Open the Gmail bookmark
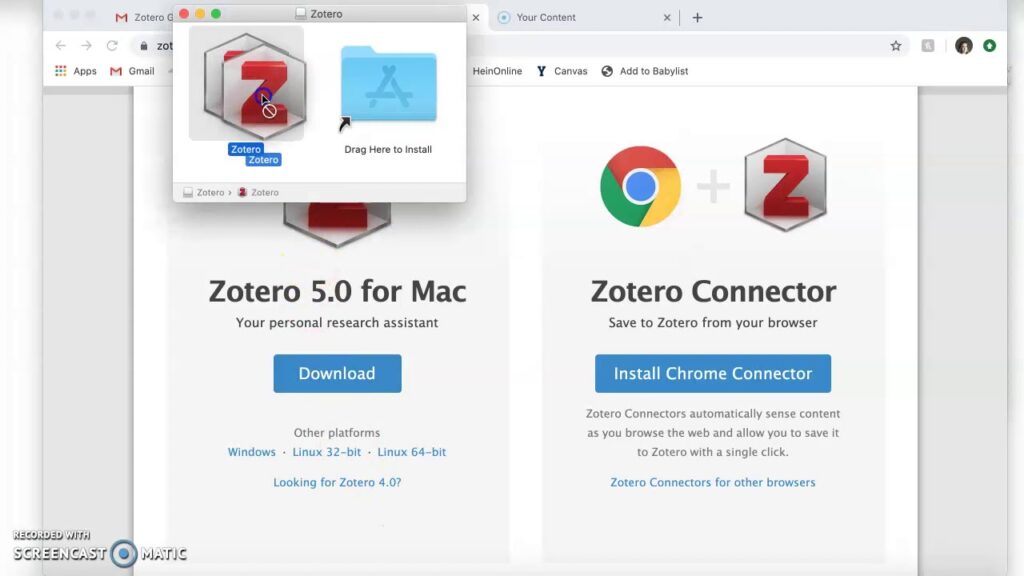Image resolution: width=1024 pixels, height=576 pixels. [133, 71]
